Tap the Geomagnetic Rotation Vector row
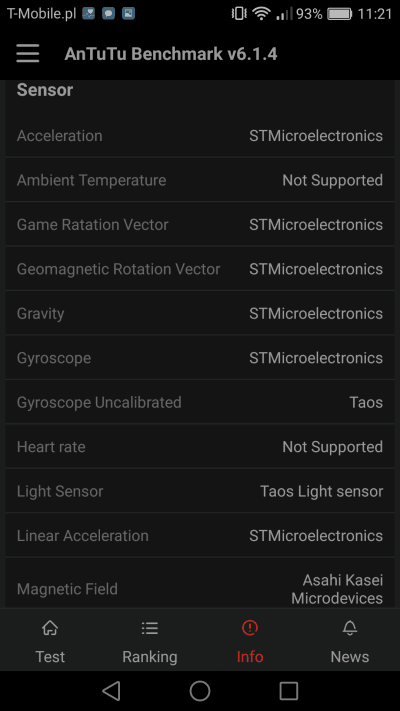The width and height of the screenshot is (400, 711). tap(200, 269)
